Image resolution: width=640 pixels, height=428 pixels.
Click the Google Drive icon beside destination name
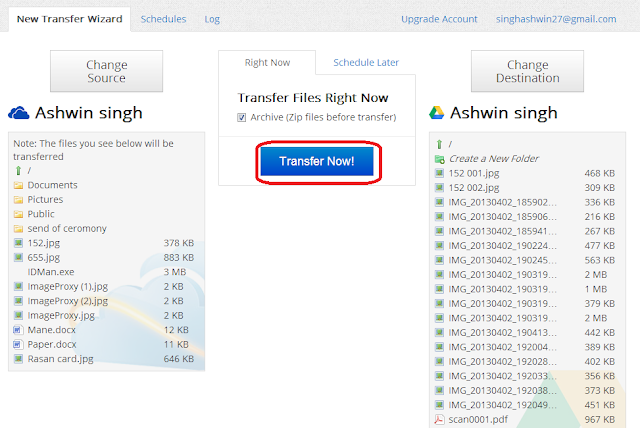click(436, 113)
